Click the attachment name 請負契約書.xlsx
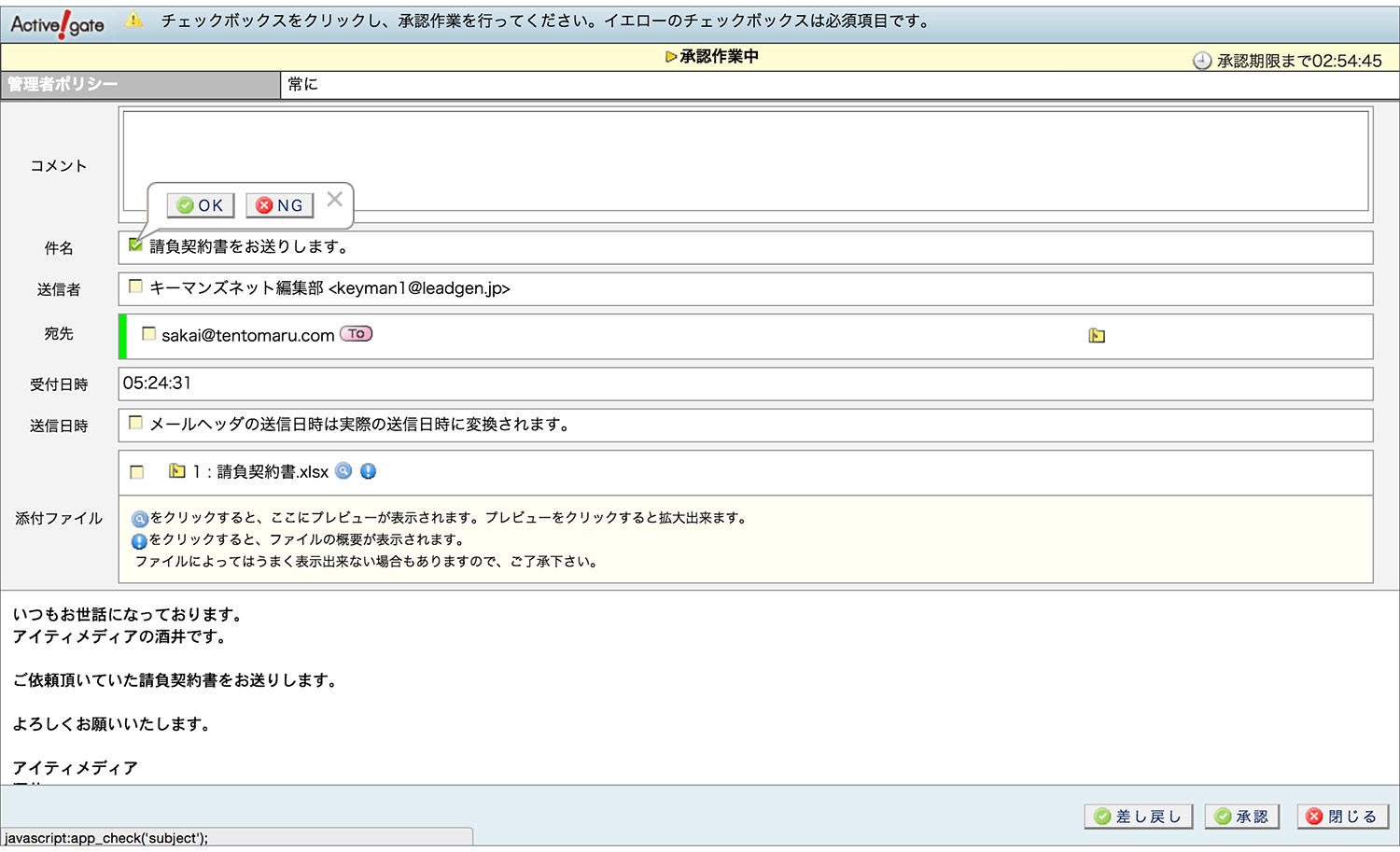1400x852 pixels. [273, 472]
